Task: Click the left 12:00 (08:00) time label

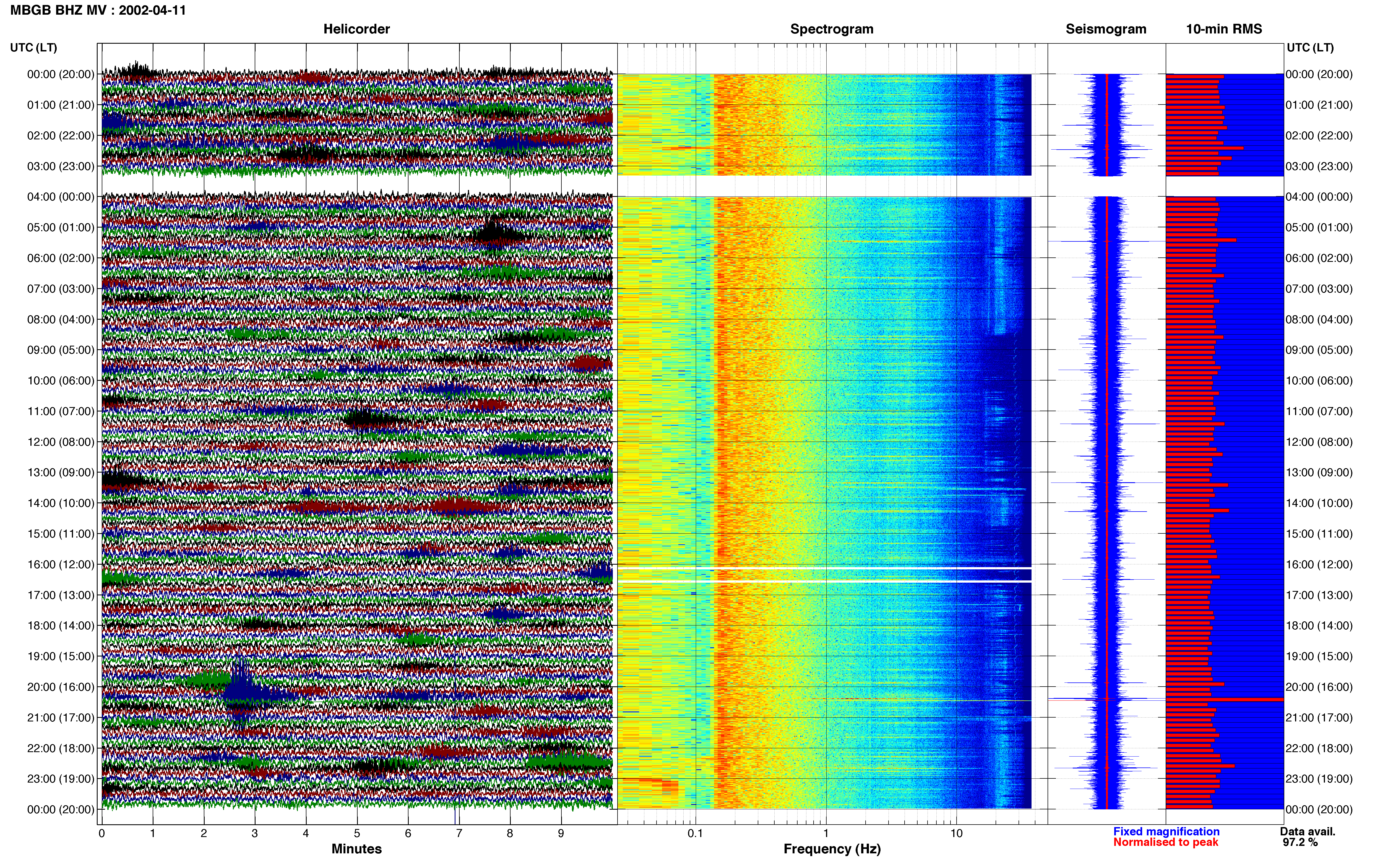Action: pos(61,442)
